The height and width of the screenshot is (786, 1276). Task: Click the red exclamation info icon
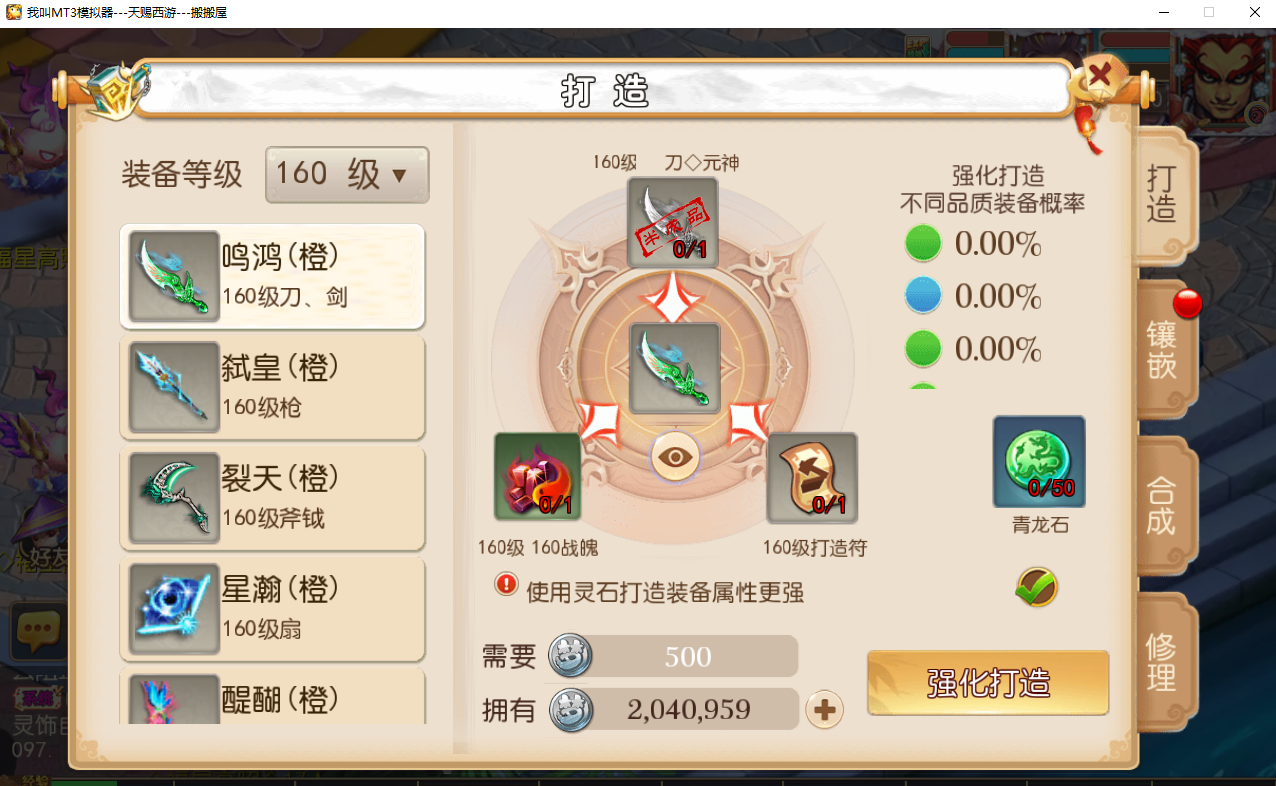(x=506, y=583)
